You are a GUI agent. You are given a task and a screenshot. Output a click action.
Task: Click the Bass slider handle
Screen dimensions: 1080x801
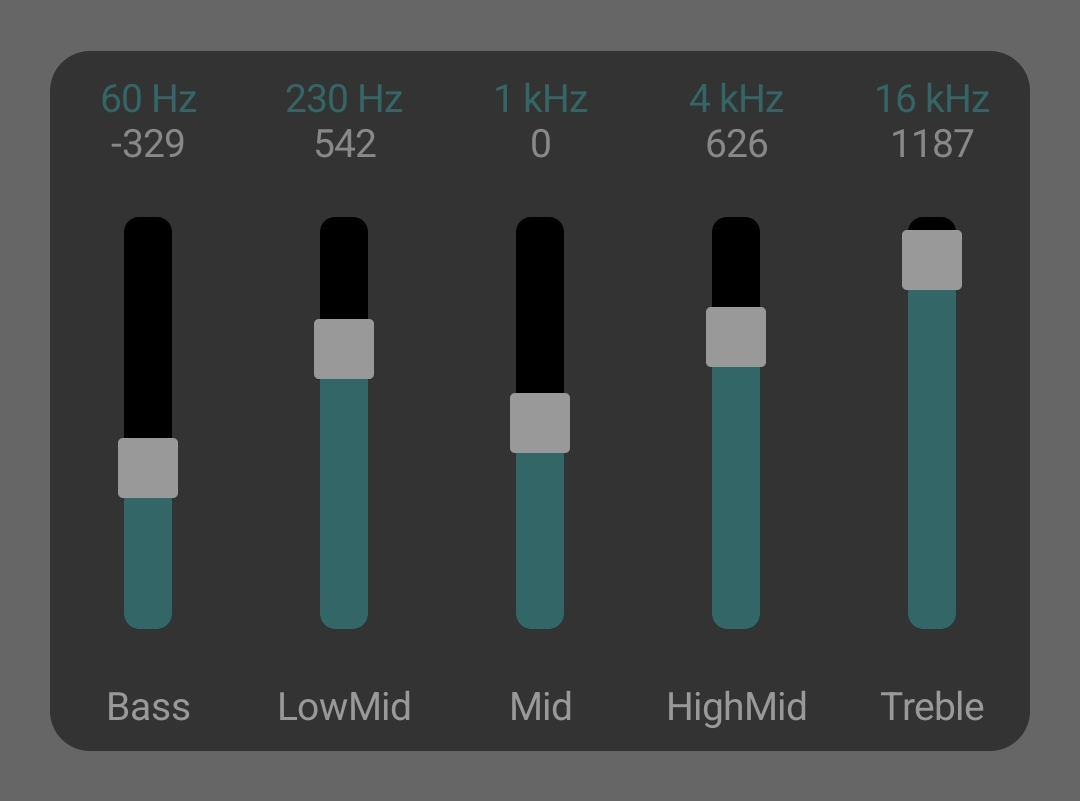(148, 466)
